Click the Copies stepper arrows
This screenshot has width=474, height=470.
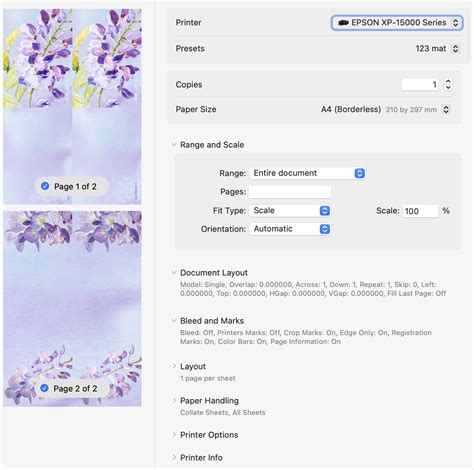coord(448,85)
